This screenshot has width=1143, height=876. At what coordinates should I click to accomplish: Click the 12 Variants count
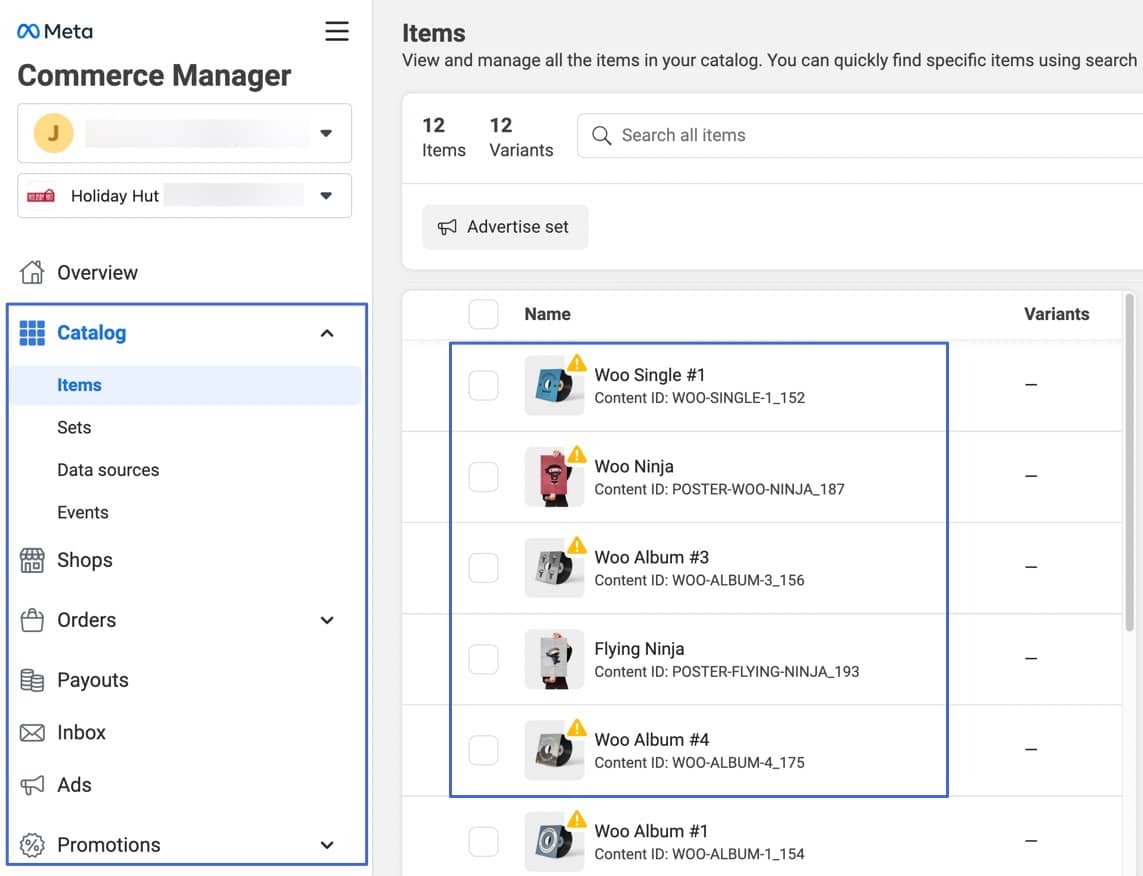(x=521, y=137)
